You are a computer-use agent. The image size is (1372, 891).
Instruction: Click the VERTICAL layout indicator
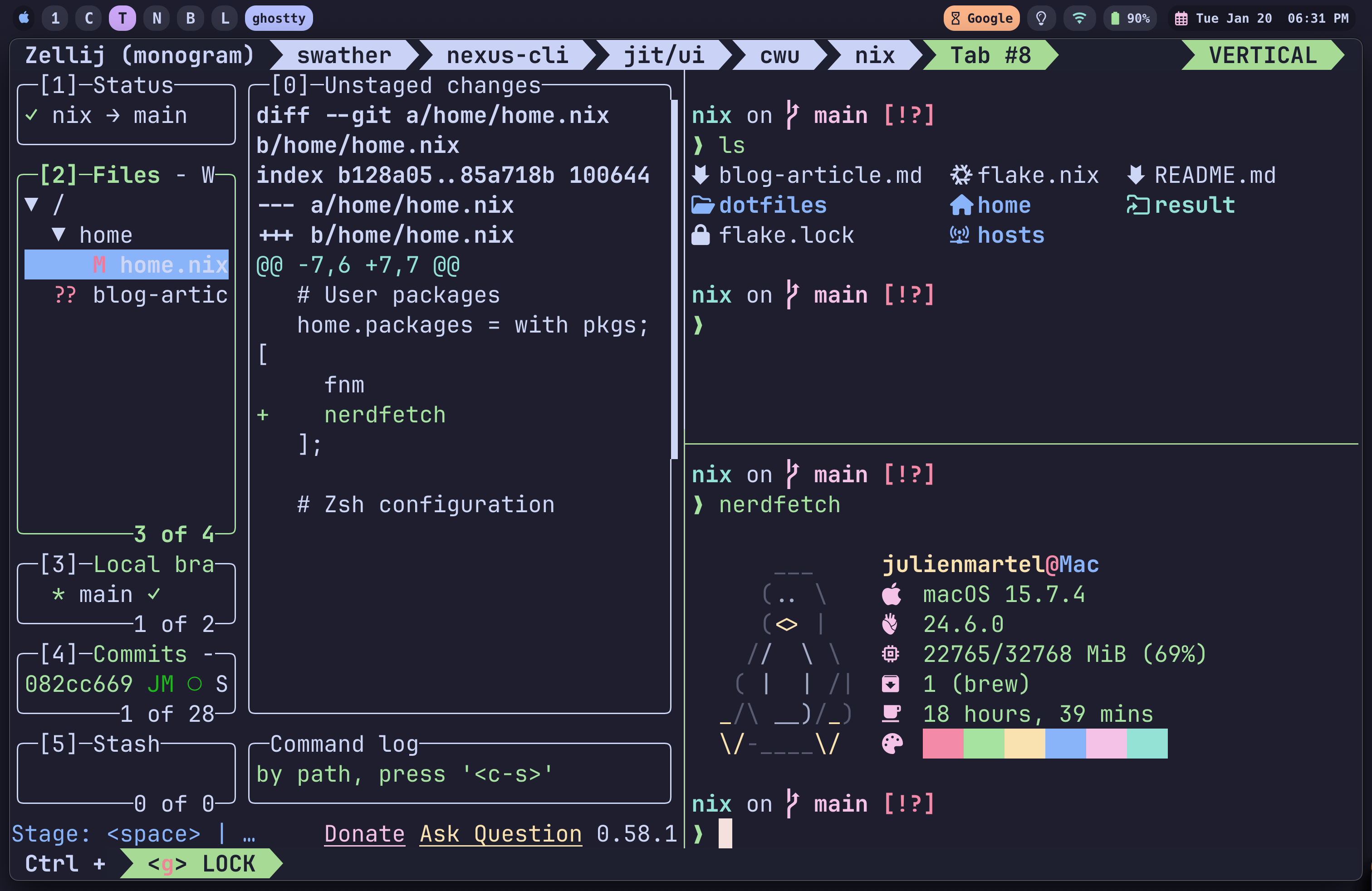(1263, 55)
